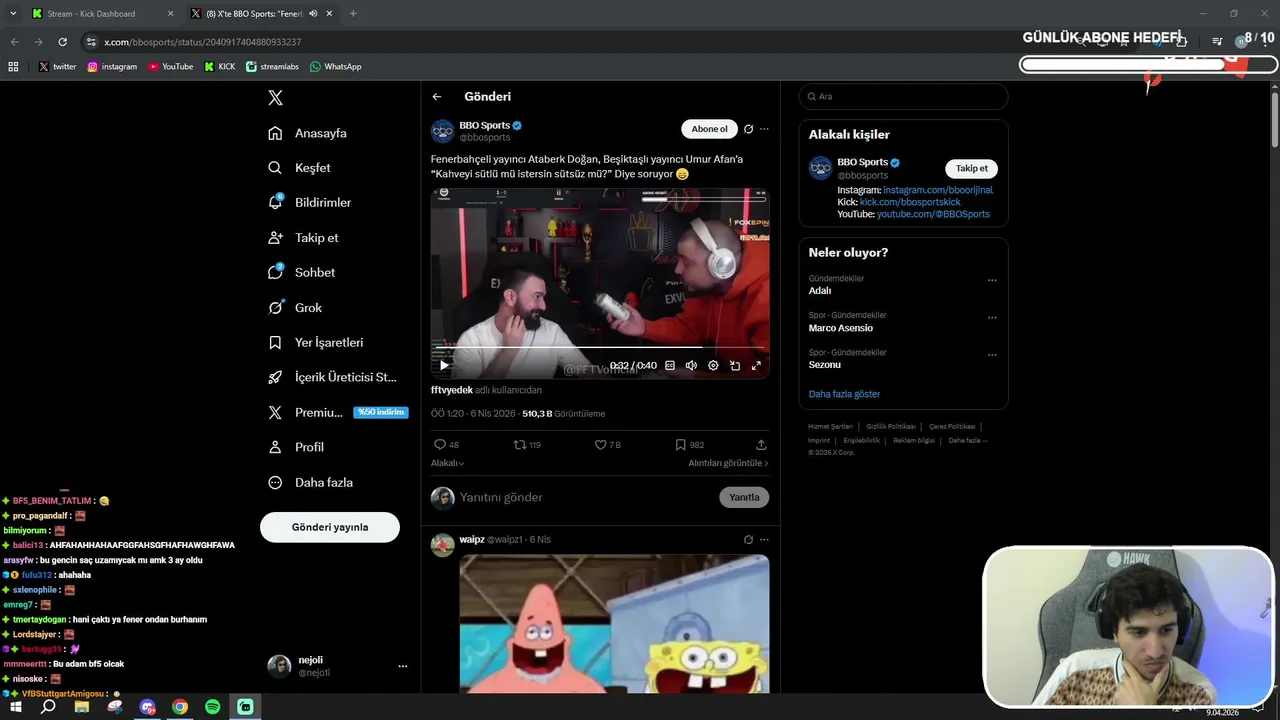Go to Anasayfa home page
Screen dimensions: 1280x720
click(x=308, y=133)
